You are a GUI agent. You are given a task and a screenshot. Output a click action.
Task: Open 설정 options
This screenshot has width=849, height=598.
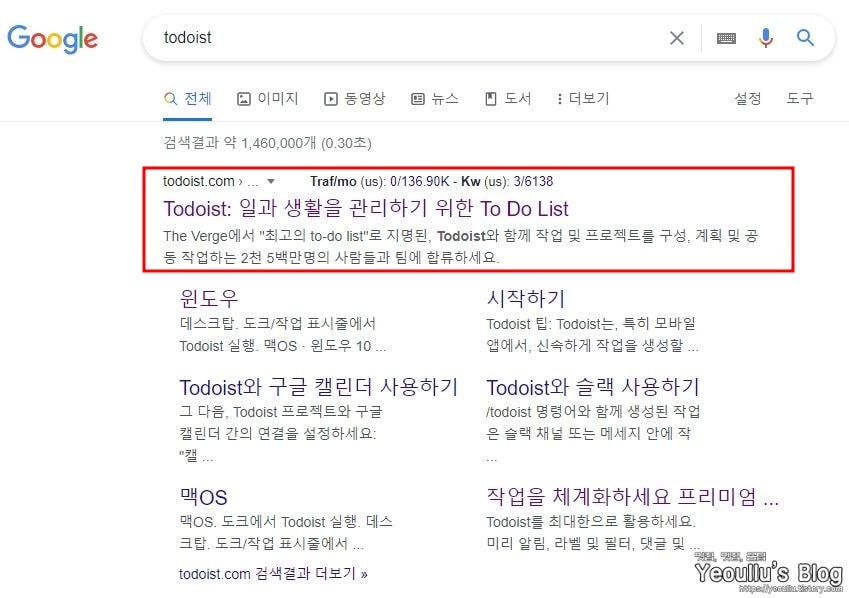[747, 99]
